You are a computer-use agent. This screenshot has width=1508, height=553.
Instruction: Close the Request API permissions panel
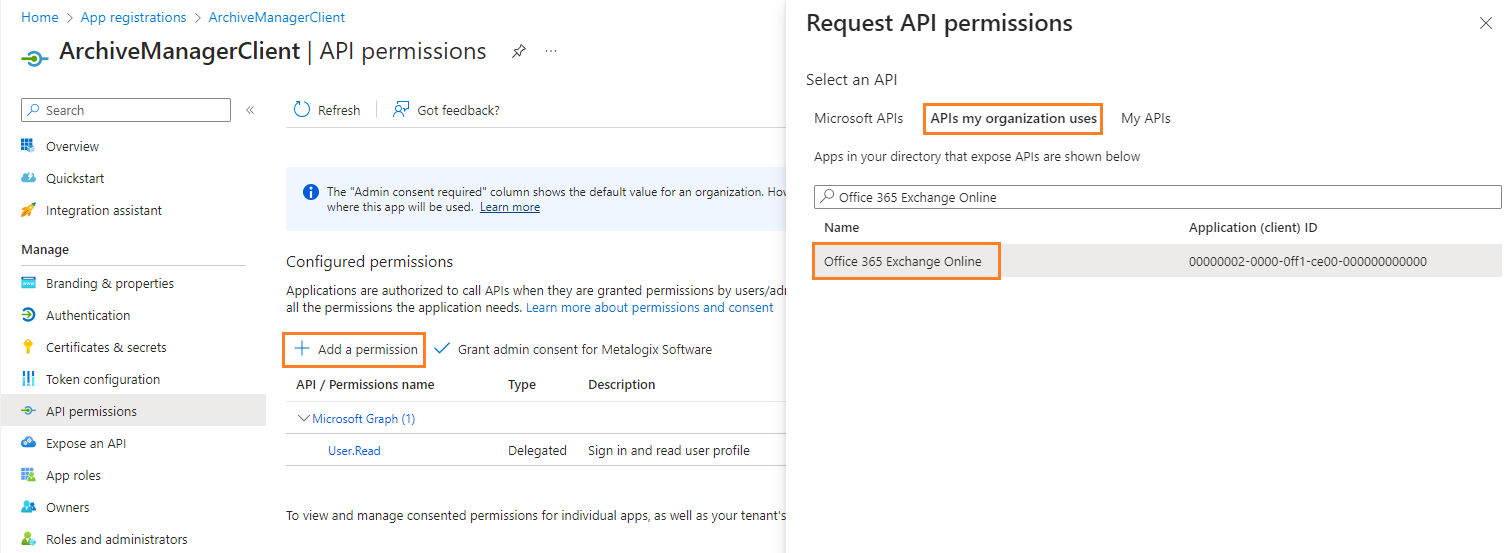coord(1485,23)
